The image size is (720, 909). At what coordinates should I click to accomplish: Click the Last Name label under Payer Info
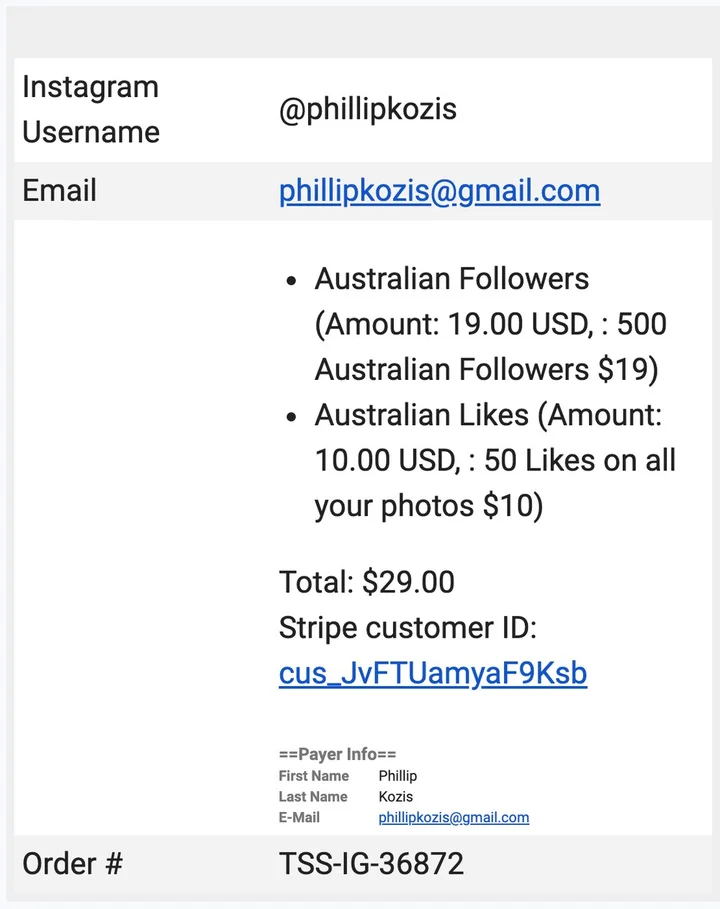click(x=312, y=797)
